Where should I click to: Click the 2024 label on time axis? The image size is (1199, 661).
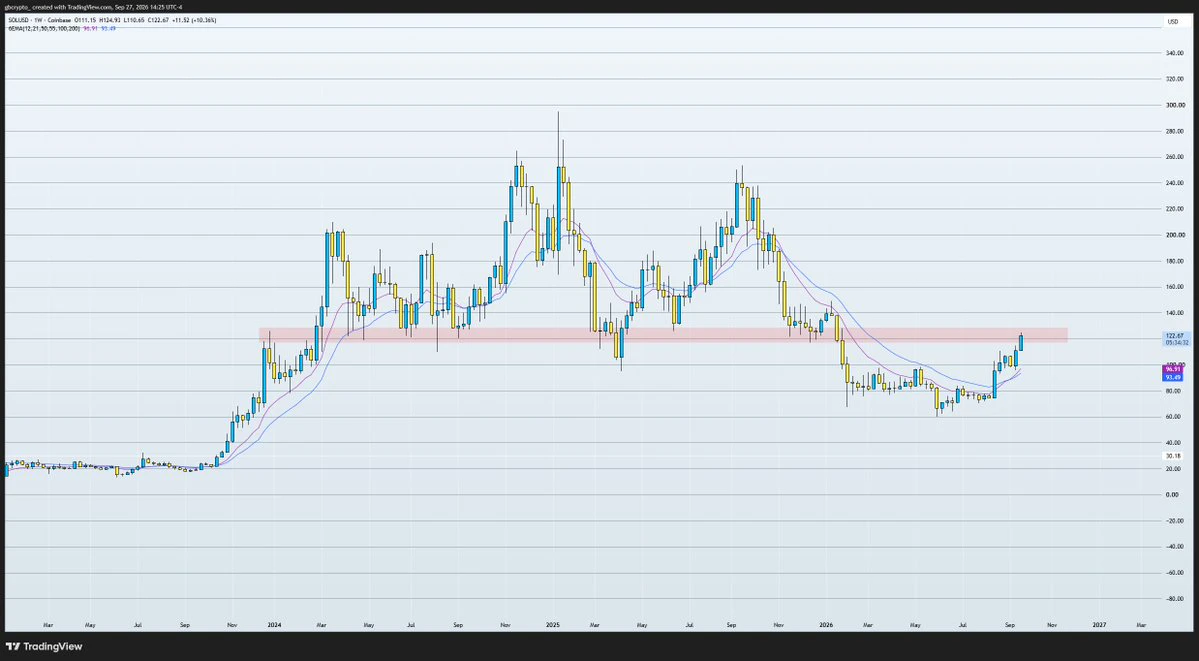[x=274, y=624]
